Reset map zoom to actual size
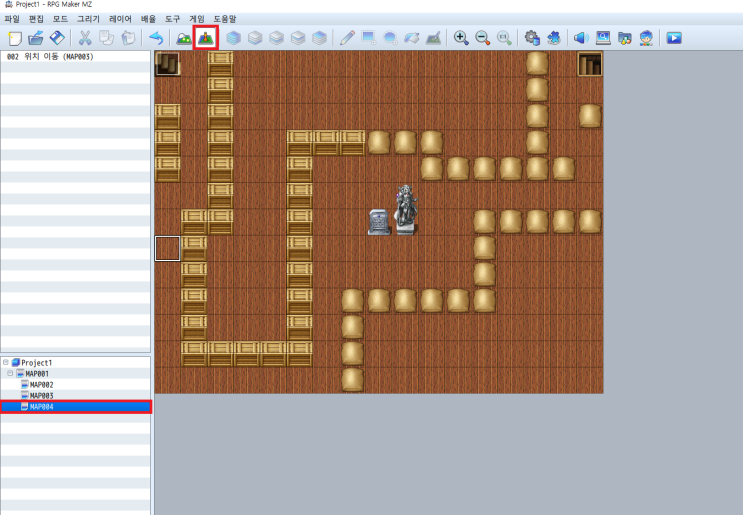Image resolution: width=743 pixels, height=515 pixels. coord(504,38)
